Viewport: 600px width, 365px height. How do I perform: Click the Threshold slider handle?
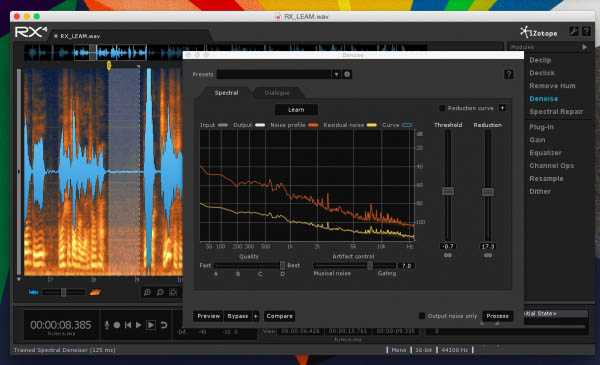[x=448, y=191]
